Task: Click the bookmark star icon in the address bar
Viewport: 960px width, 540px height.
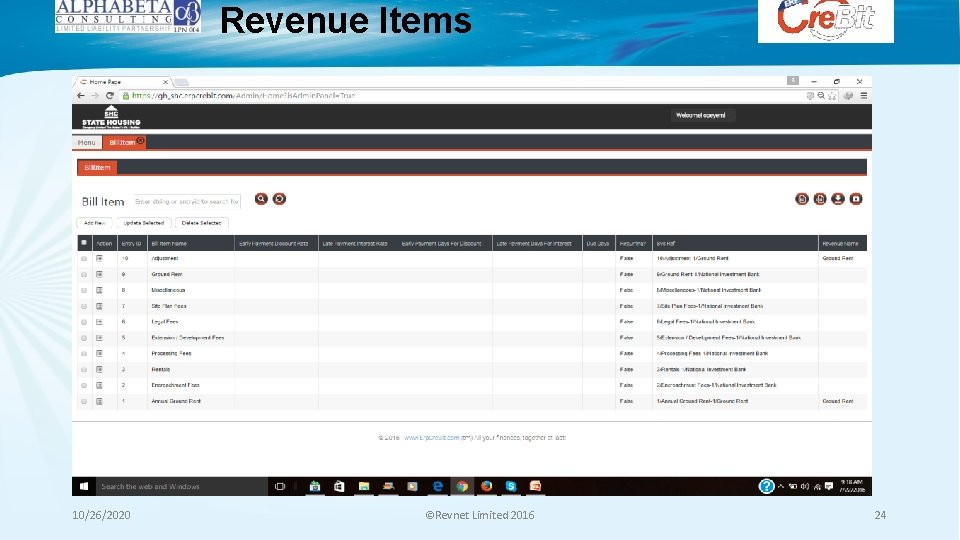Action: click(833, 96)
